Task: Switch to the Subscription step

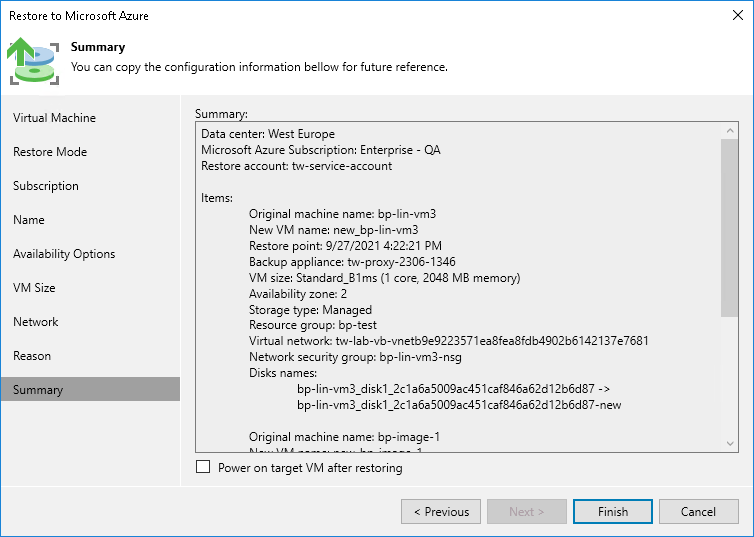Action: tap(46, 186)
